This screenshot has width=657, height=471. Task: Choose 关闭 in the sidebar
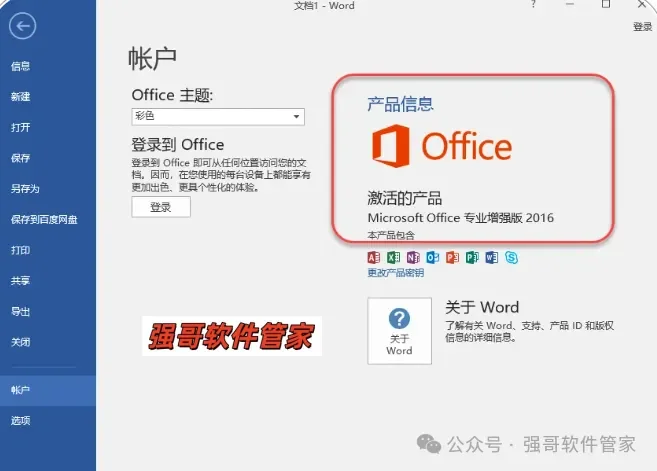point(21,342)
